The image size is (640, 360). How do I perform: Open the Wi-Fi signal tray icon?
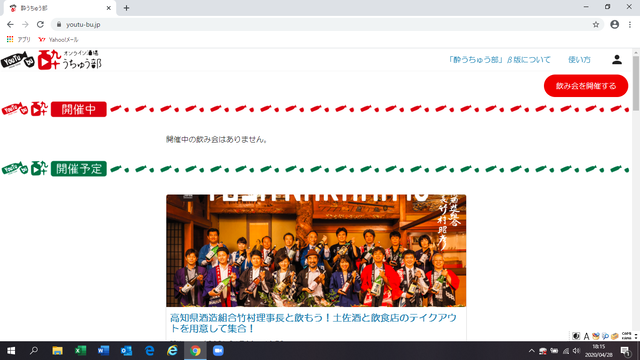click(x=565, y=351)
